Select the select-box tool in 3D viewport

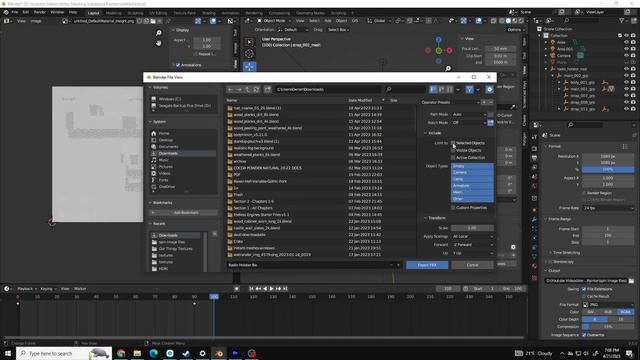tap(249, 42)
